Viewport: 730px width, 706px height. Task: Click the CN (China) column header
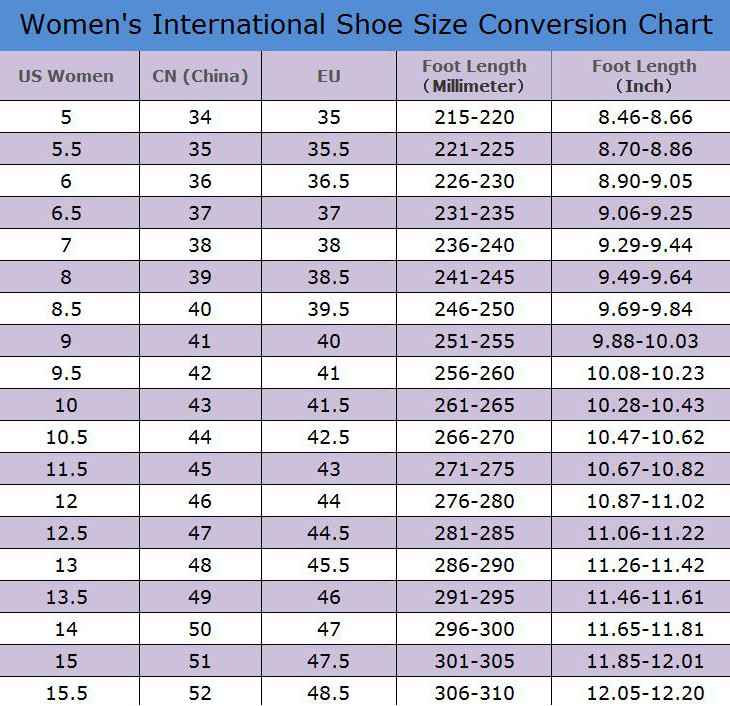[201, 75]
